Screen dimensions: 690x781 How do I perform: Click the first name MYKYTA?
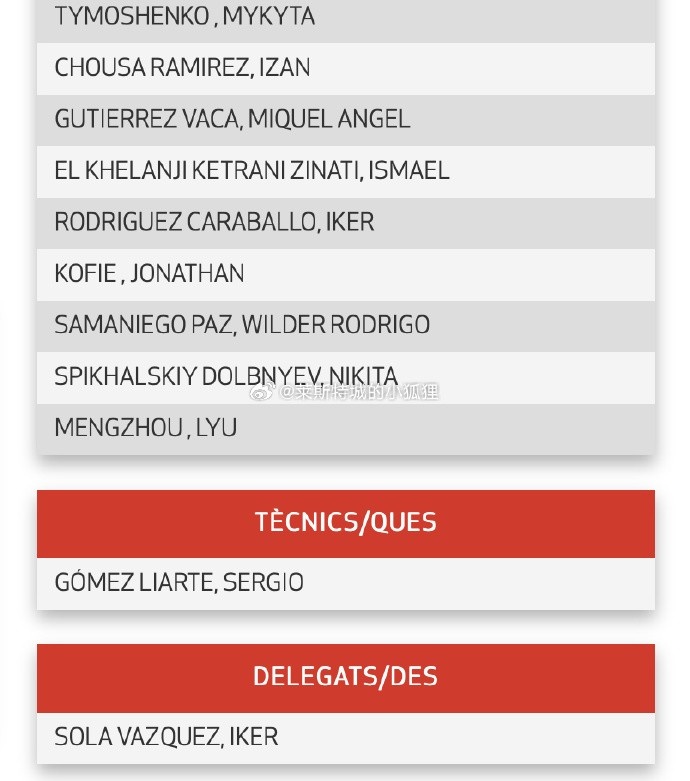268,17
